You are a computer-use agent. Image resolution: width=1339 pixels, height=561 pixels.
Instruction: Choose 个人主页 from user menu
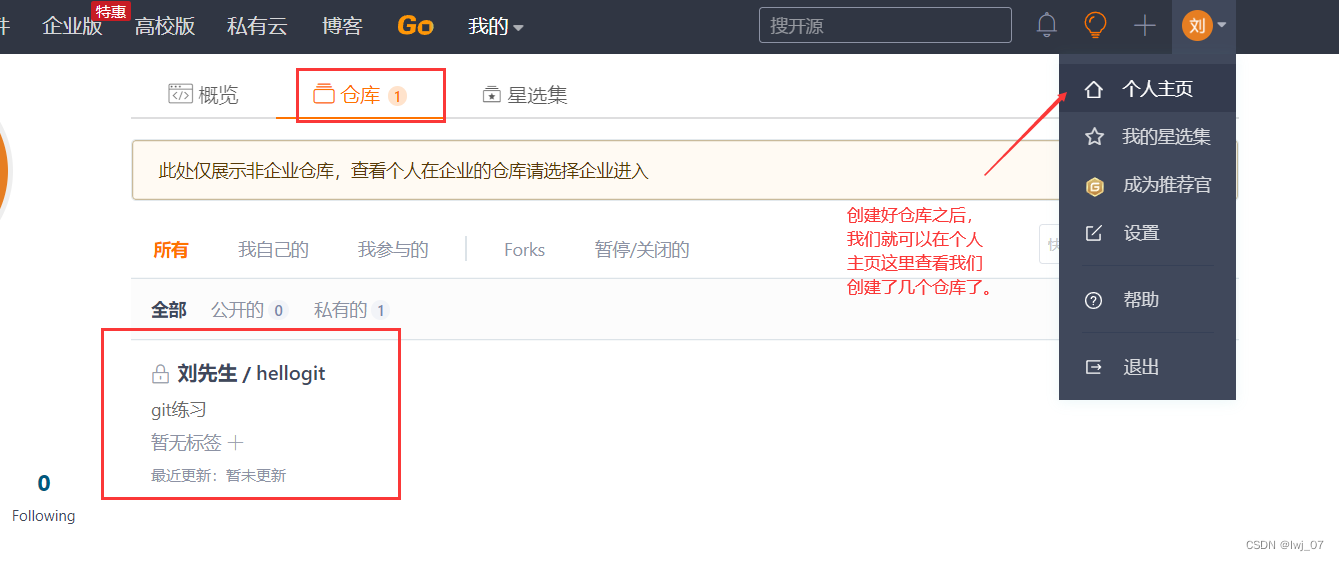coord(1147,89)
